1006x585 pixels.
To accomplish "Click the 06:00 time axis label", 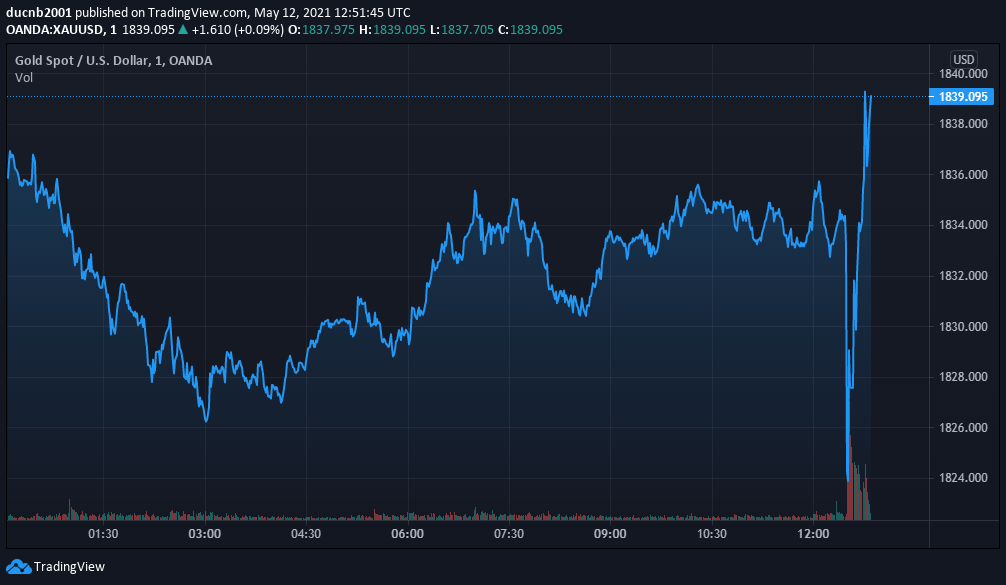I will pos(407,534).
